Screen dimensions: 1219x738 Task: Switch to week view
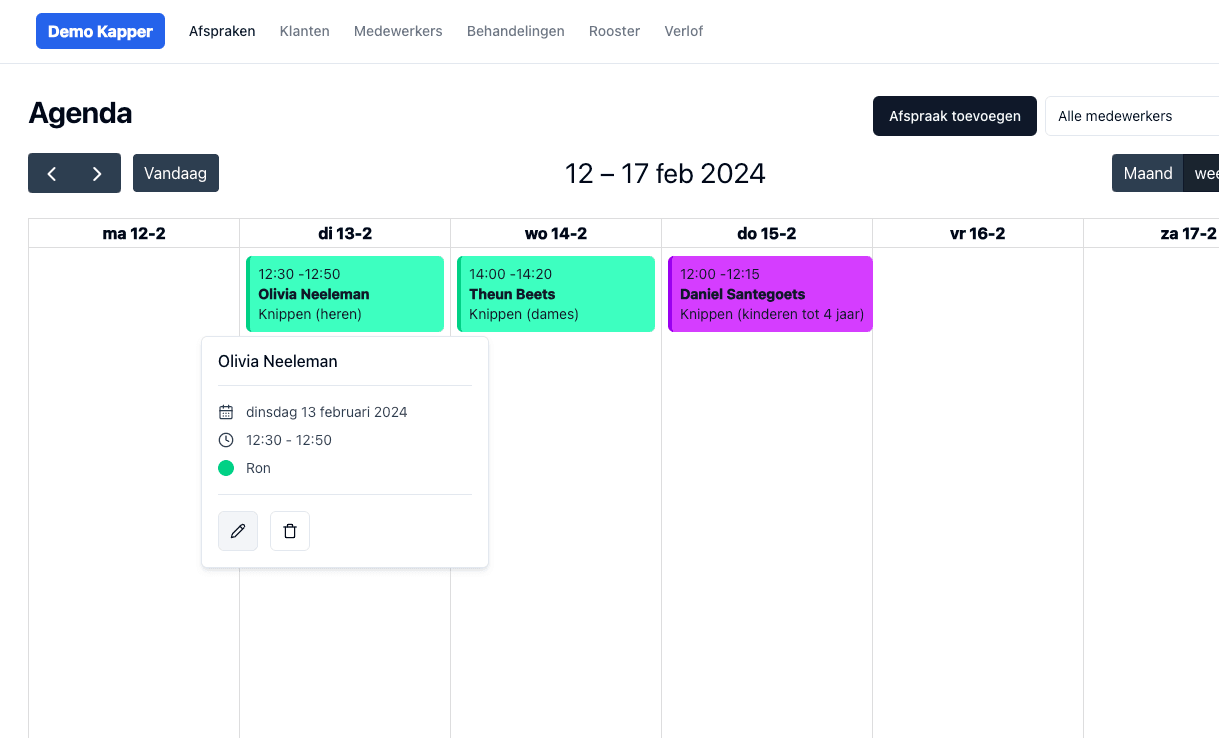point(1204,173)
